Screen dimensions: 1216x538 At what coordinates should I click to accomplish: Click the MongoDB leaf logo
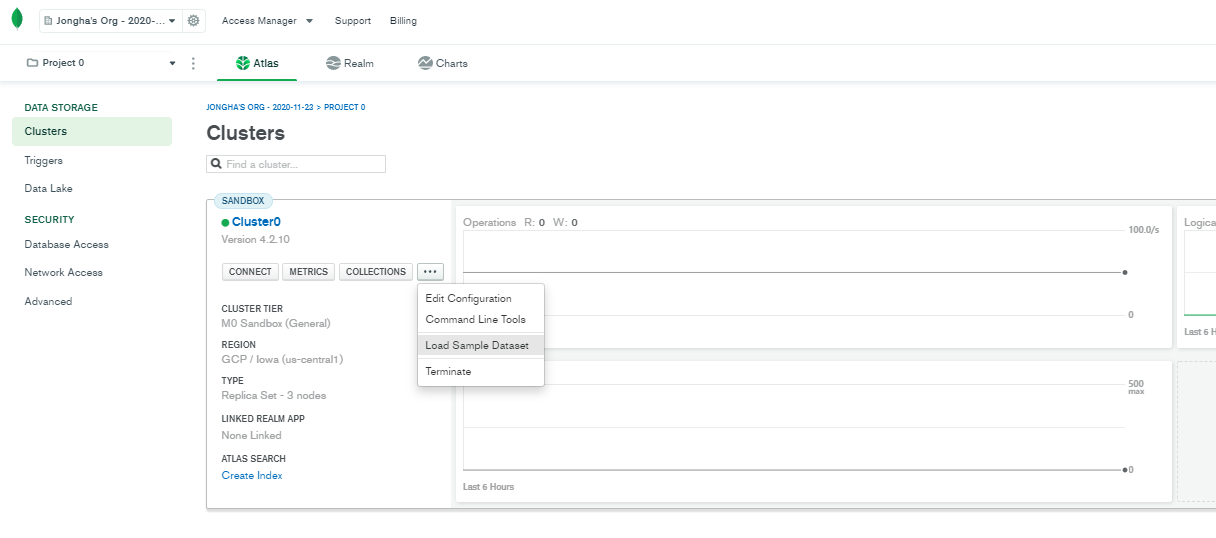(17, 20)
